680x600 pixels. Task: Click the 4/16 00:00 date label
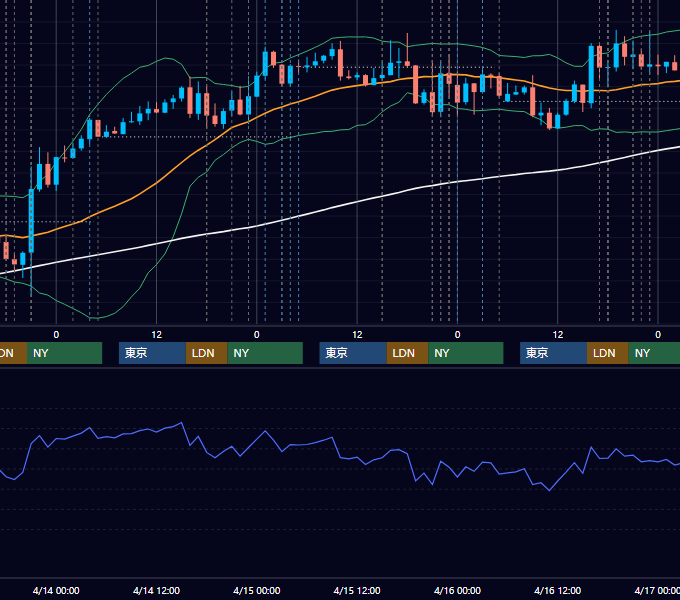[x=457, y=590]
